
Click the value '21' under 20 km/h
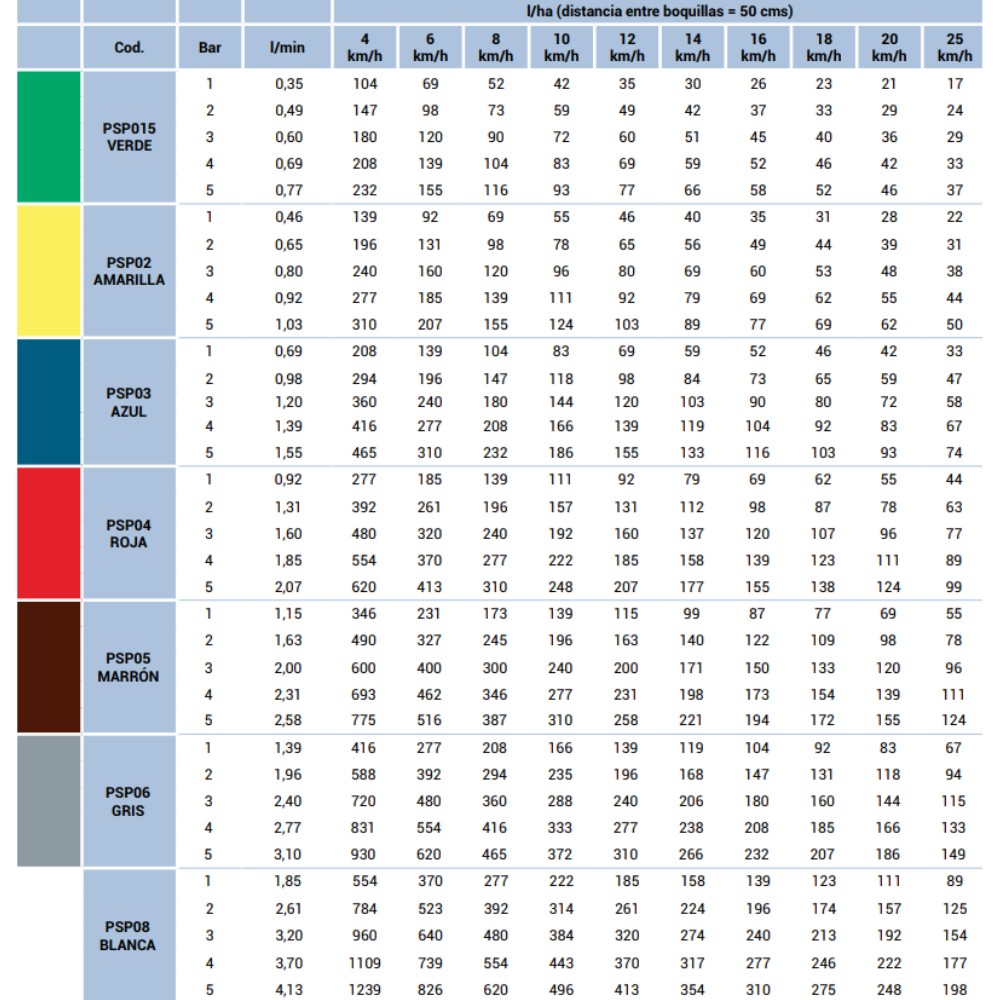(x=889, y=84)
